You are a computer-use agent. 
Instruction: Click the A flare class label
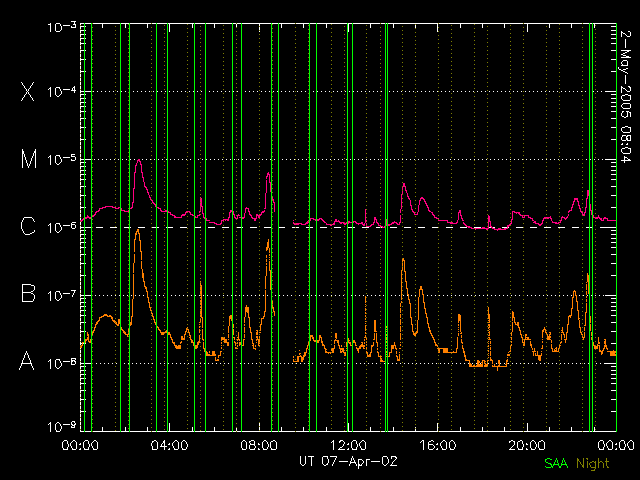click(27, 361)
